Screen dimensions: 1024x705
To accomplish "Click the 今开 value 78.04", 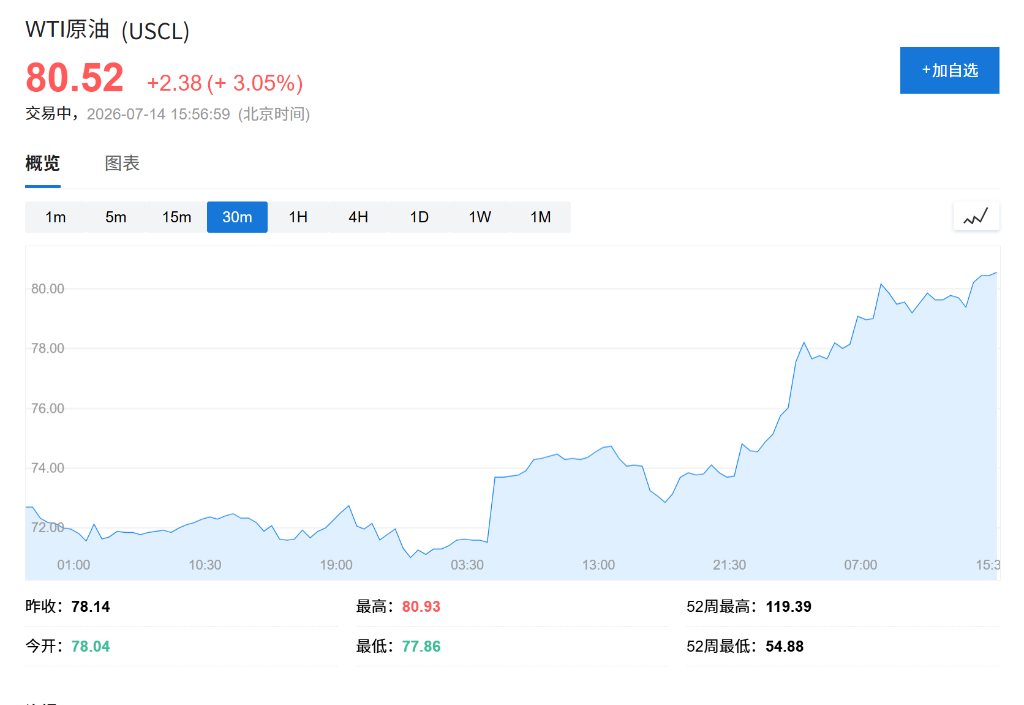I will tap(91, 646).
